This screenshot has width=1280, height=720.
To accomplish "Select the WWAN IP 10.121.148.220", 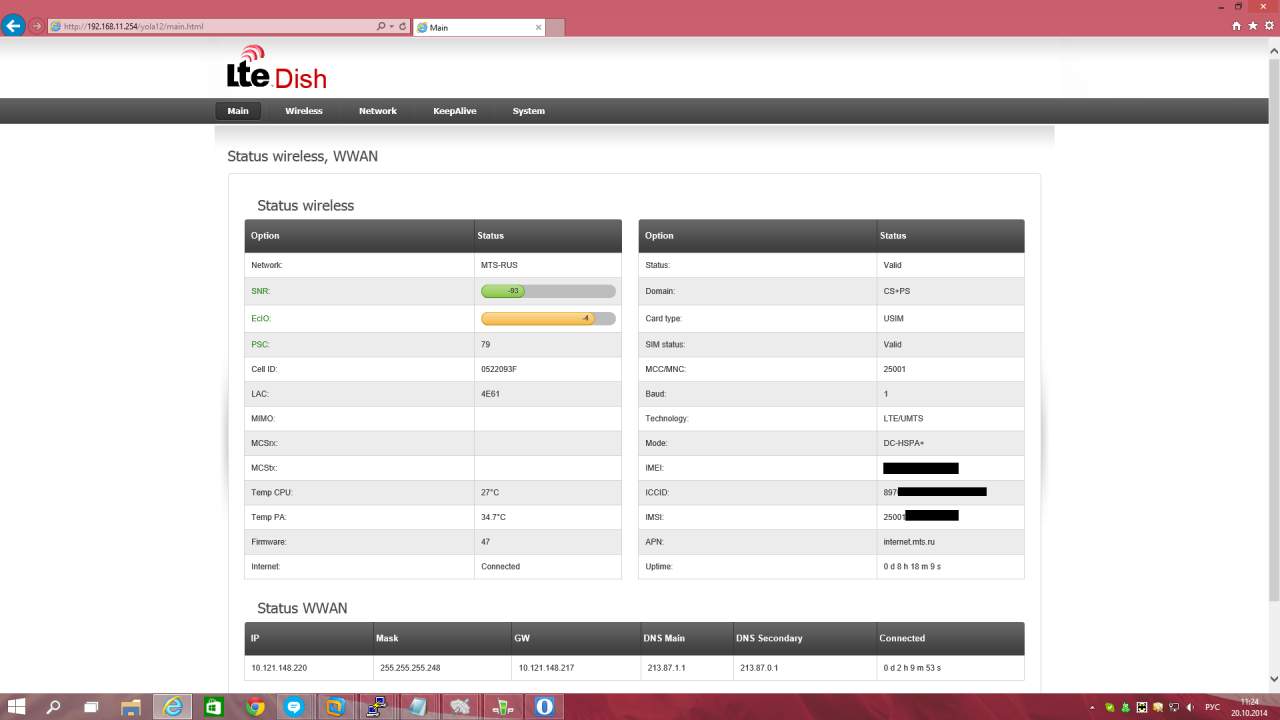I will pos(279,668).
